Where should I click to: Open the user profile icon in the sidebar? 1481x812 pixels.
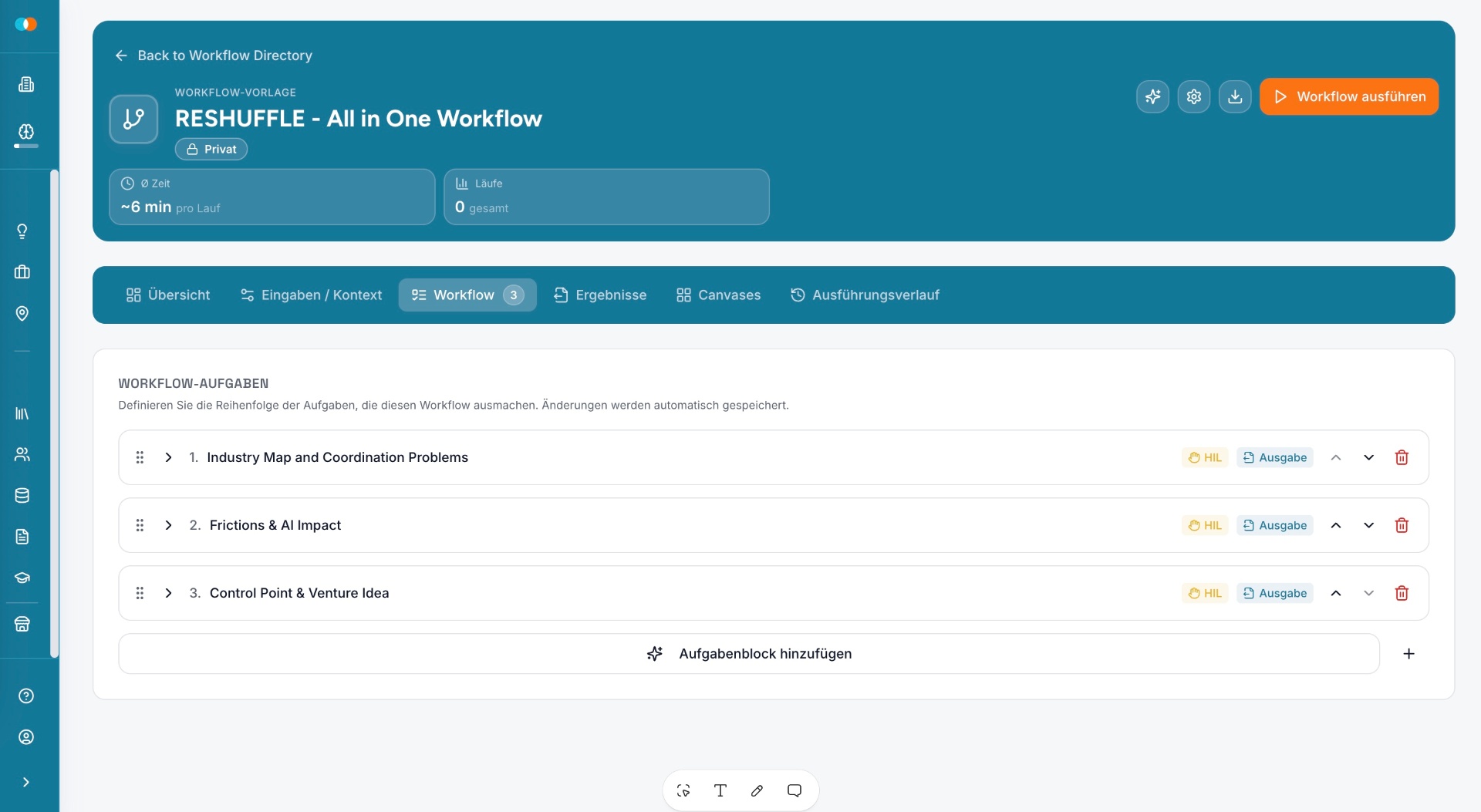click(x=26, y=737)
